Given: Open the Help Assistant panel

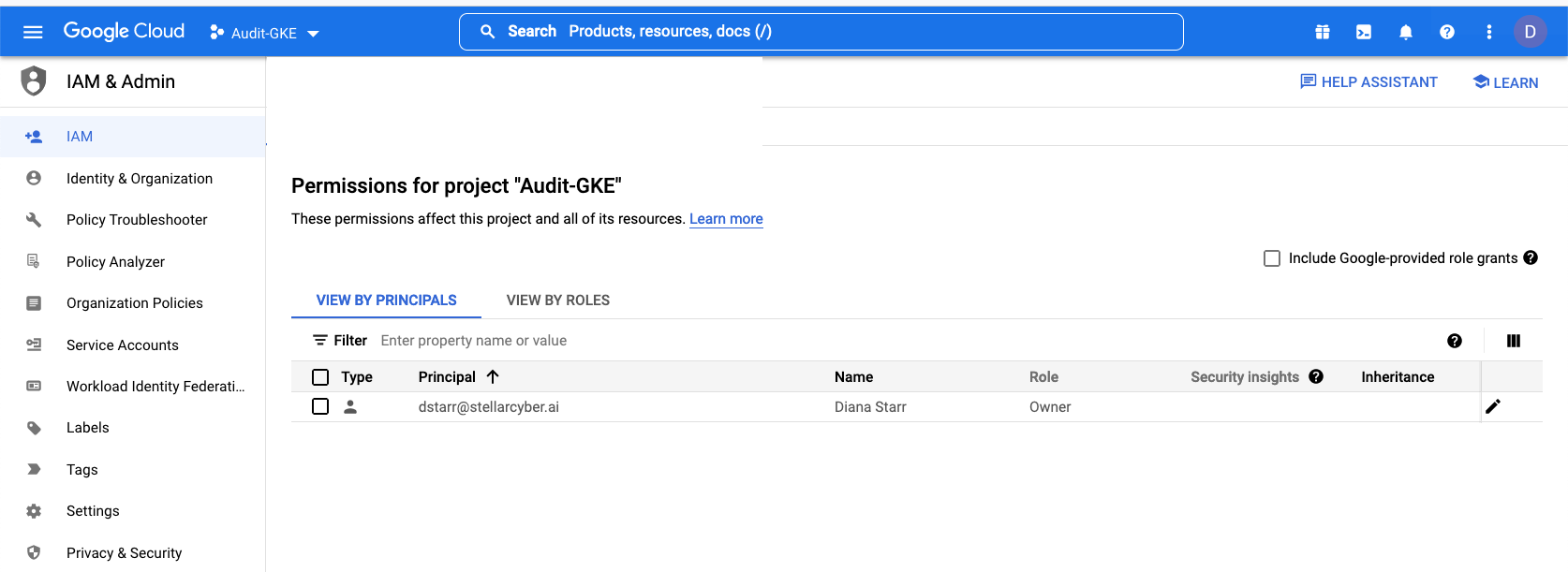Looking at the screenshot, I should click(x=1368, y=82).
